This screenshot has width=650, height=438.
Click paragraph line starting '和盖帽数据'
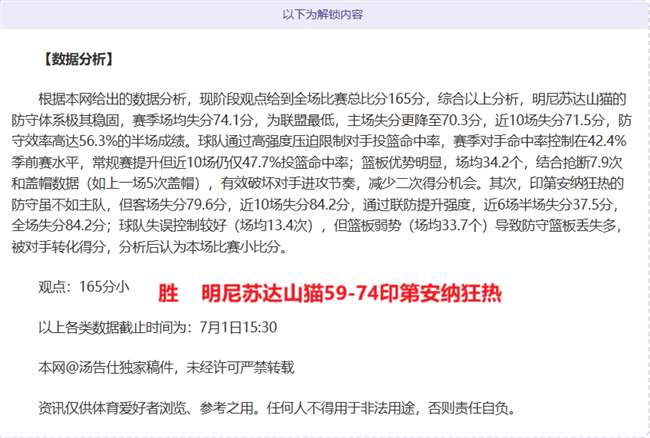[318, 183]
